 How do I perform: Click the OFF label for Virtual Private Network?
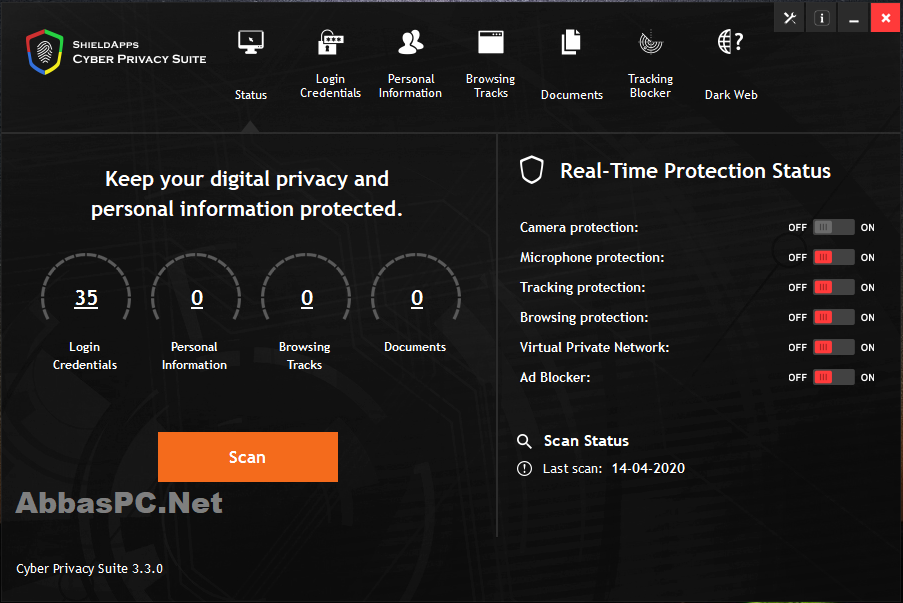[797, 347]
